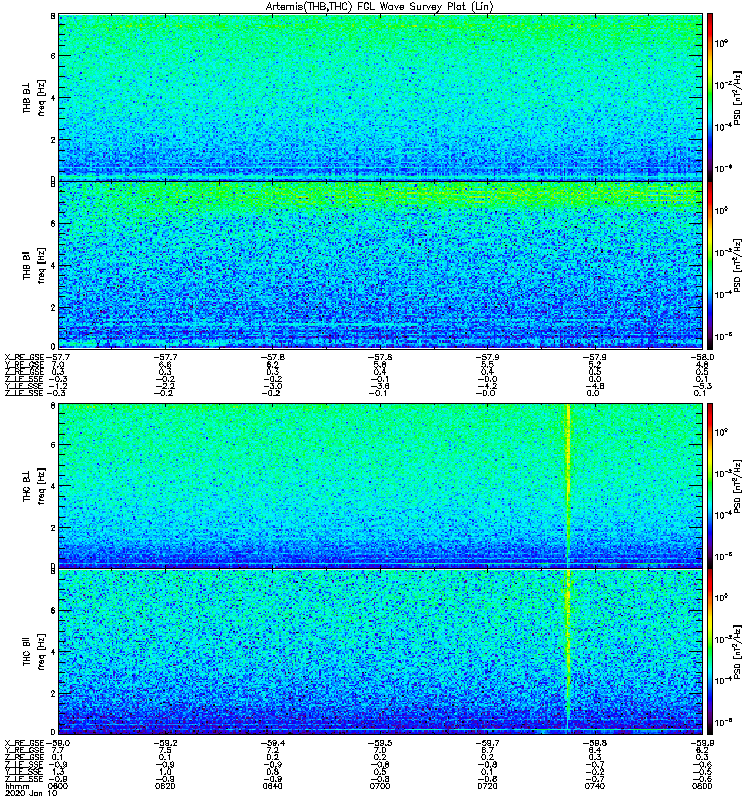750x800 pixels.
Task: Click the yellow broadband burst in THC B⊥ panel
Action: coord(568,485)
